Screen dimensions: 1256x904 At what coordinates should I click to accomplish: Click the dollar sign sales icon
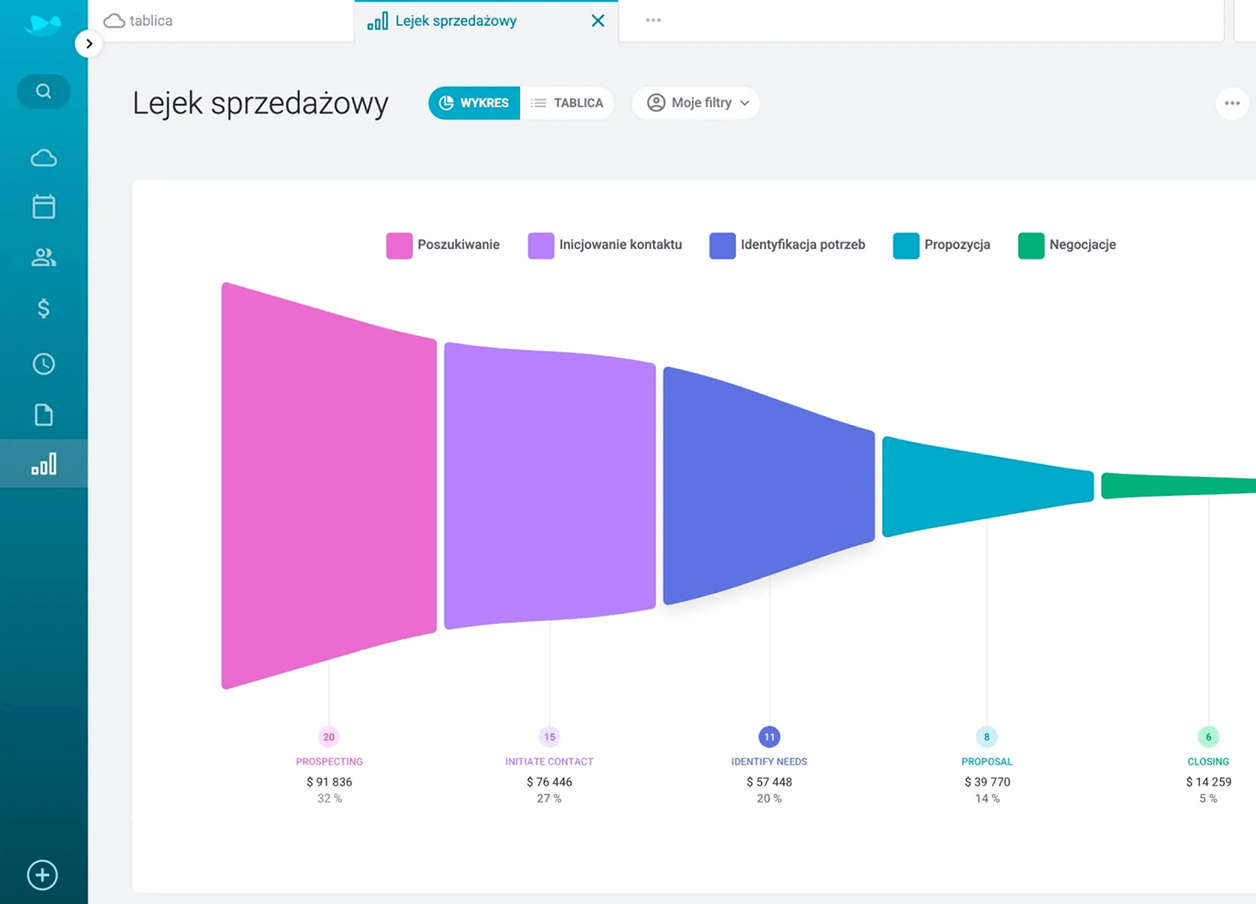[43, 309]
